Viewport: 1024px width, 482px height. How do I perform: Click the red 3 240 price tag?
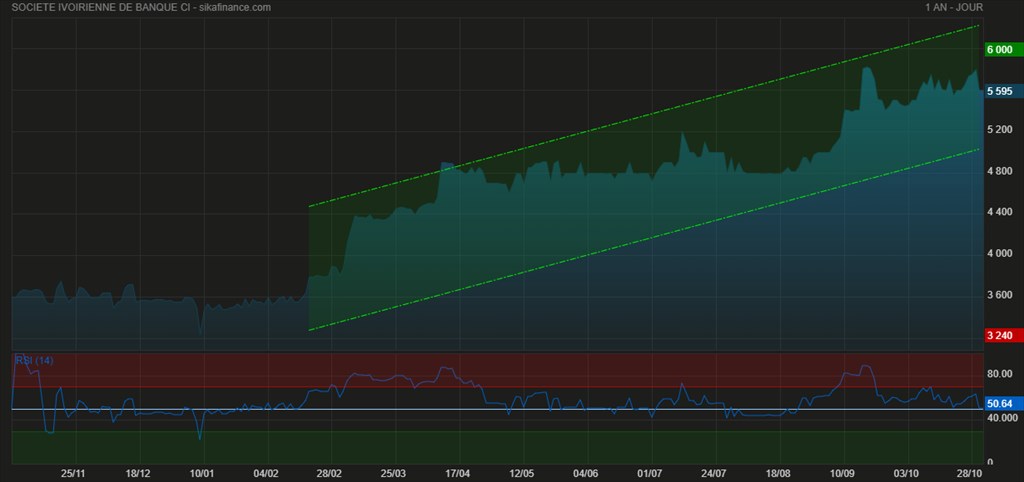pos(1002,336)
